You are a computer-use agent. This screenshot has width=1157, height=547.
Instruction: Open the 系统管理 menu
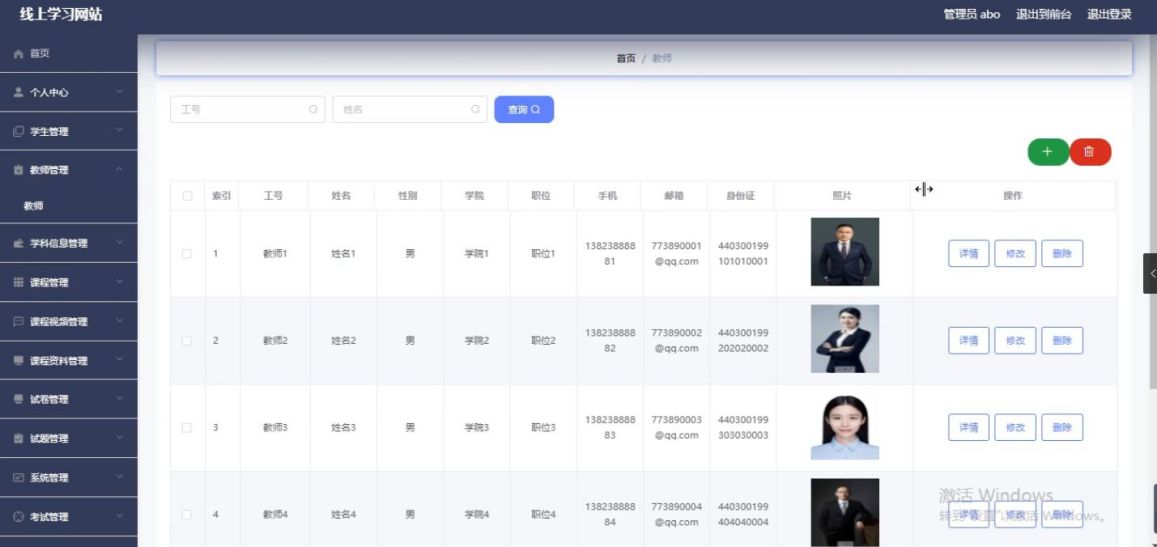click(69, 478)
